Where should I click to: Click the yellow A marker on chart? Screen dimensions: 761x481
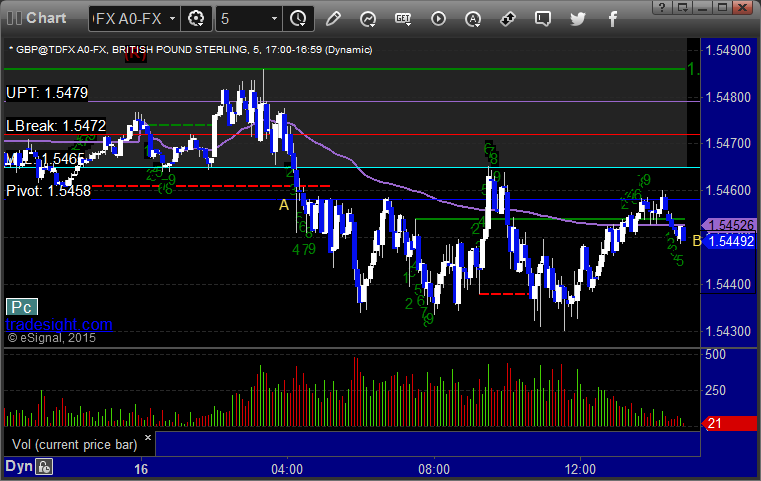(x=284, y=205)
